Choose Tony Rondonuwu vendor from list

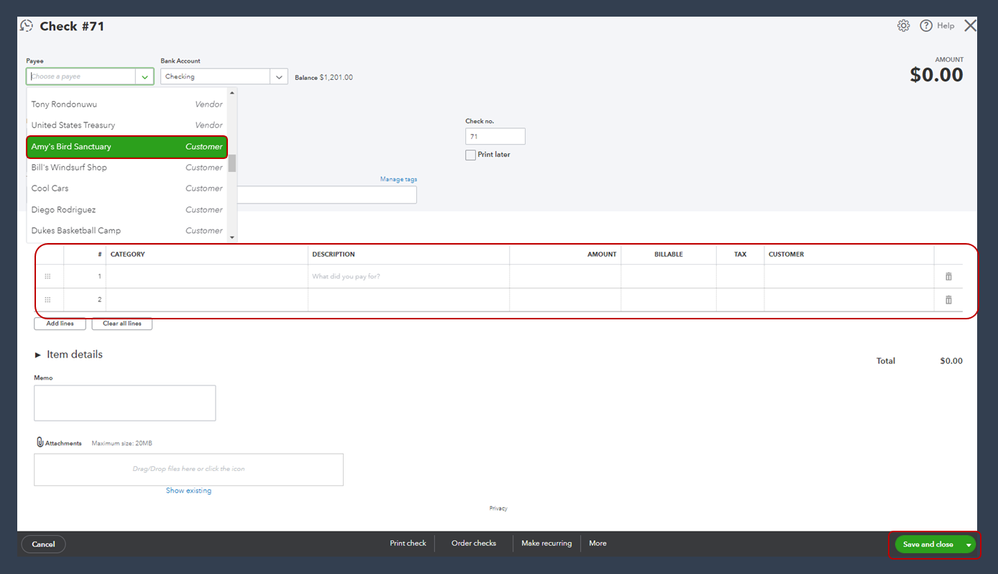click(x=127, y=104)
